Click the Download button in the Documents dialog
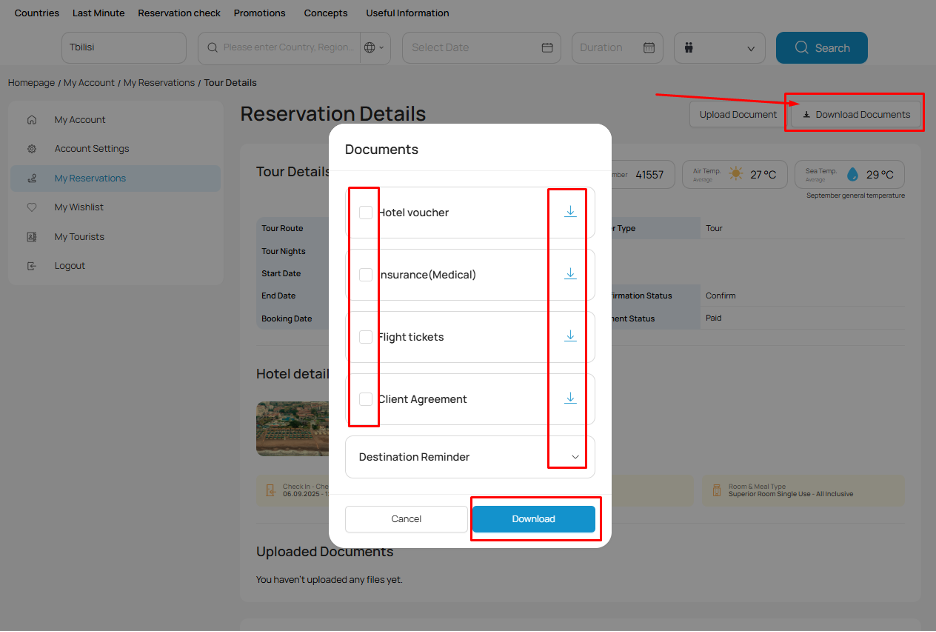Viewport: 936px width, 632px height. 534,519
